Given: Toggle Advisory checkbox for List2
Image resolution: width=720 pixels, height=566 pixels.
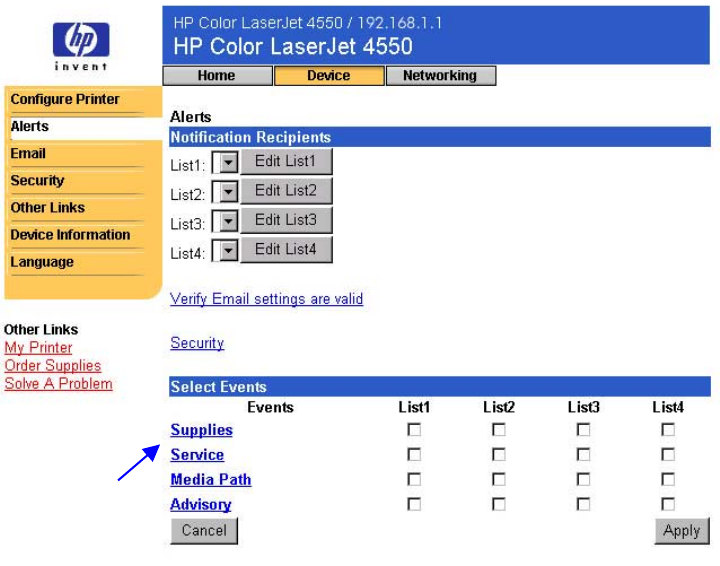Looking at the screenshot, I should [499, 504].
